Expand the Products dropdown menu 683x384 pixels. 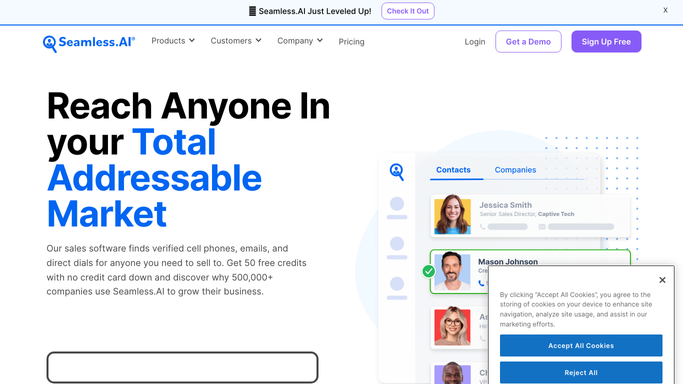point(173,41)
